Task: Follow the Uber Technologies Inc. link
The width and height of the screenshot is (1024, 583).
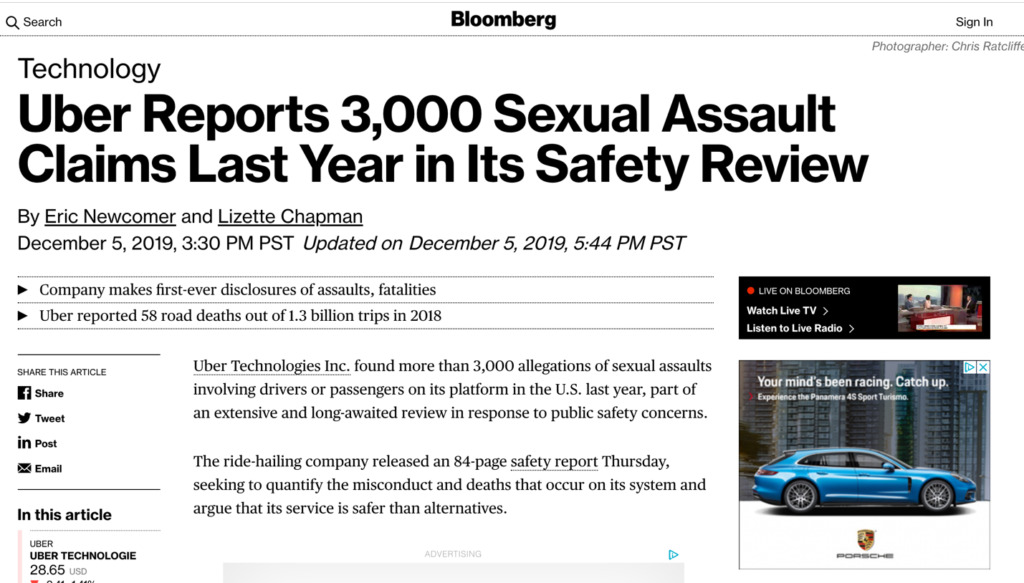Action: click(x=270, y=365)
